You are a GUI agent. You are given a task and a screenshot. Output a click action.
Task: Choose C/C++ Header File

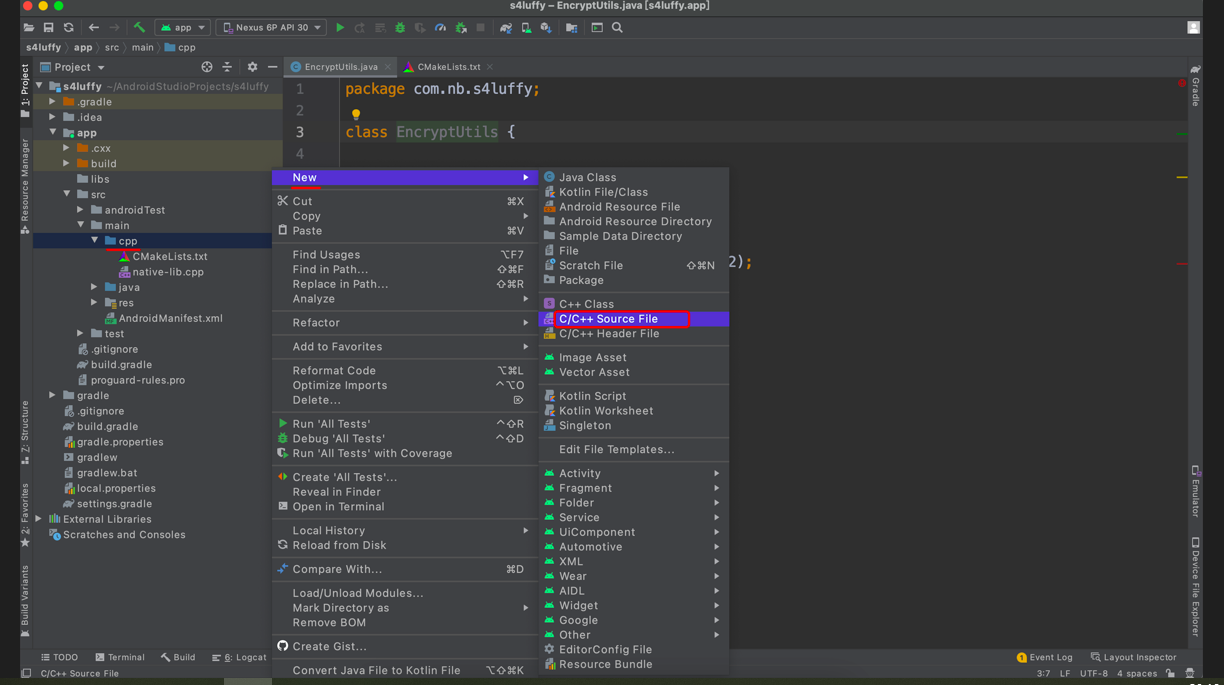click(634, 334)
